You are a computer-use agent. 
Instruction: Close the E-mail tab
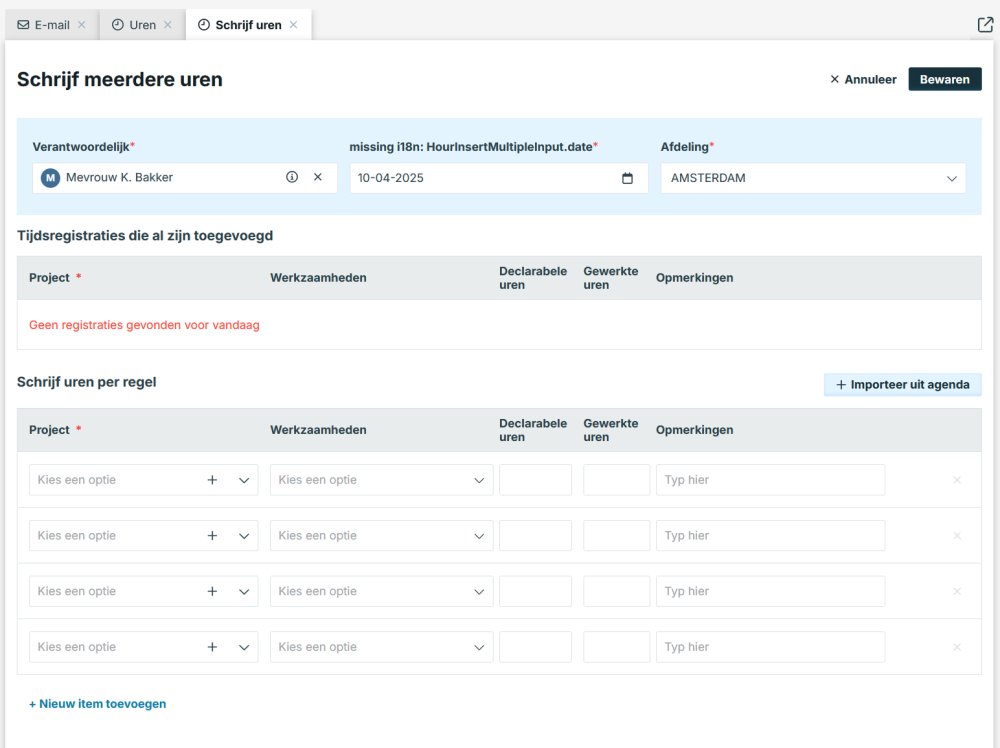(x=82, y=25)
